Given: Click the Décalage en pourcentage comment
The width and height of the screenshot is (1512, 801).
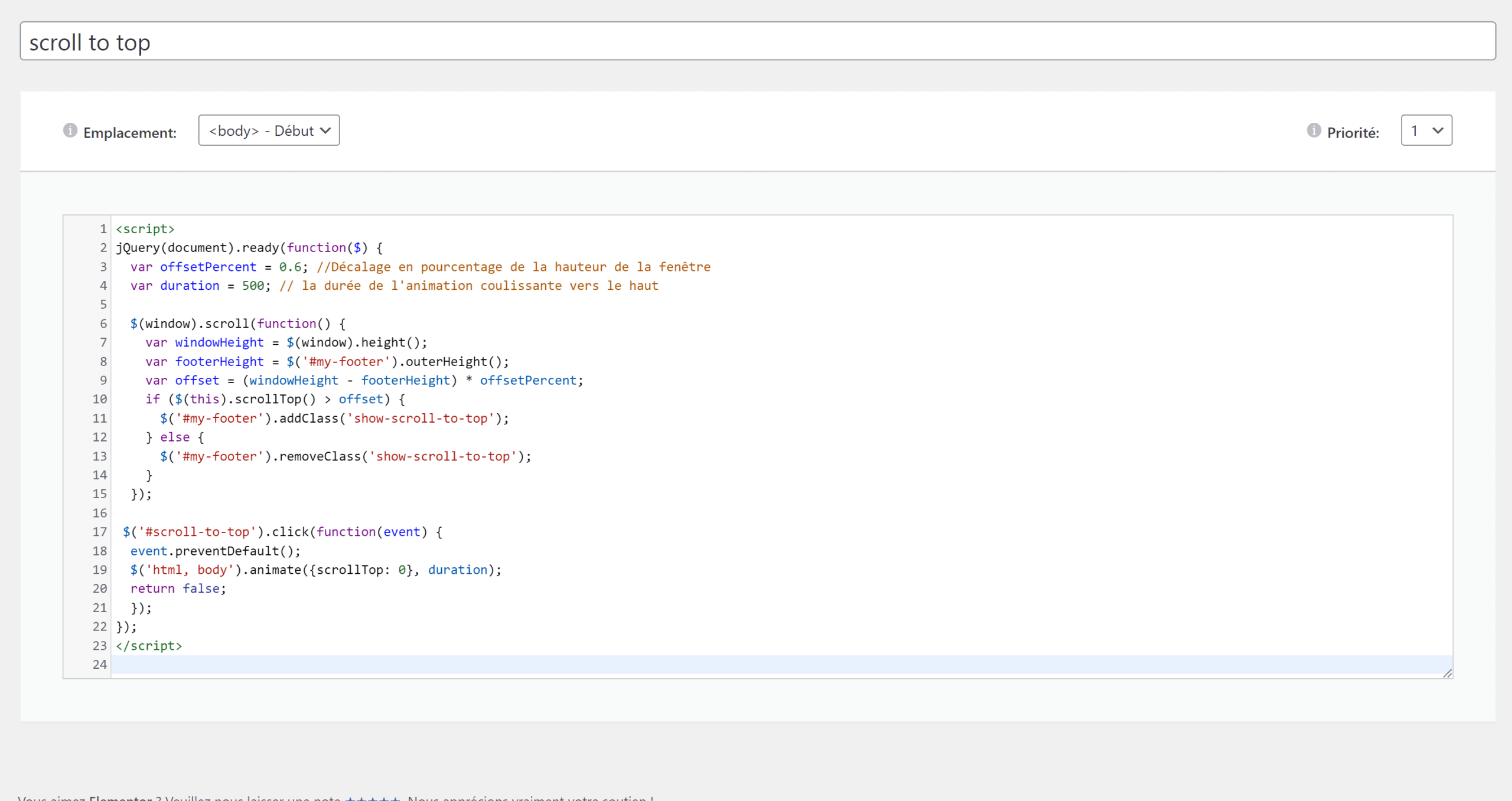Looking at the screenshot, I should click(514, 267).
